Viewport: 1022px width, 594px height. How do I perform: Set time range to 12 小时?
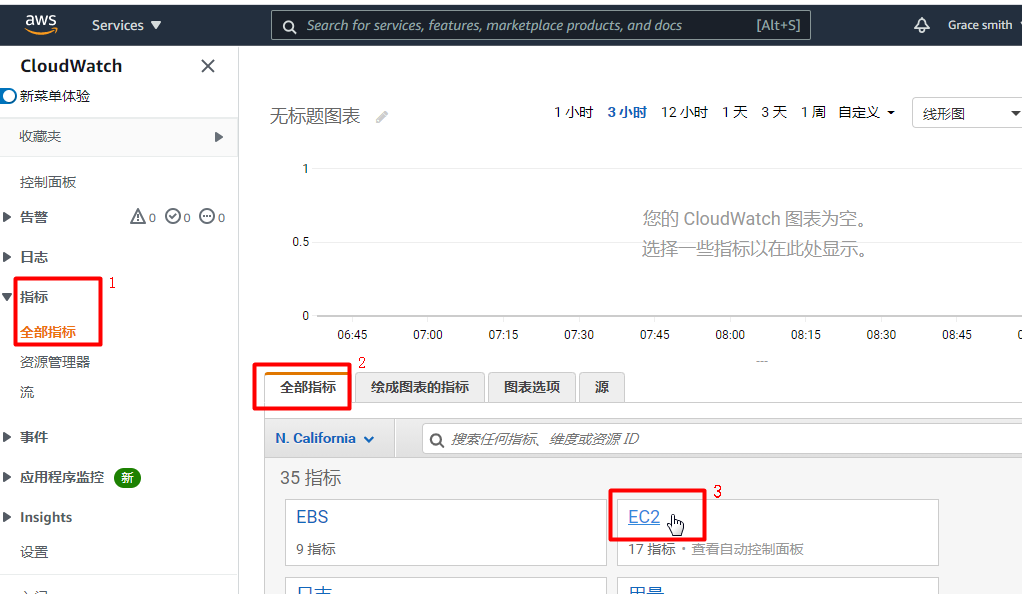[x=684, y=112]
